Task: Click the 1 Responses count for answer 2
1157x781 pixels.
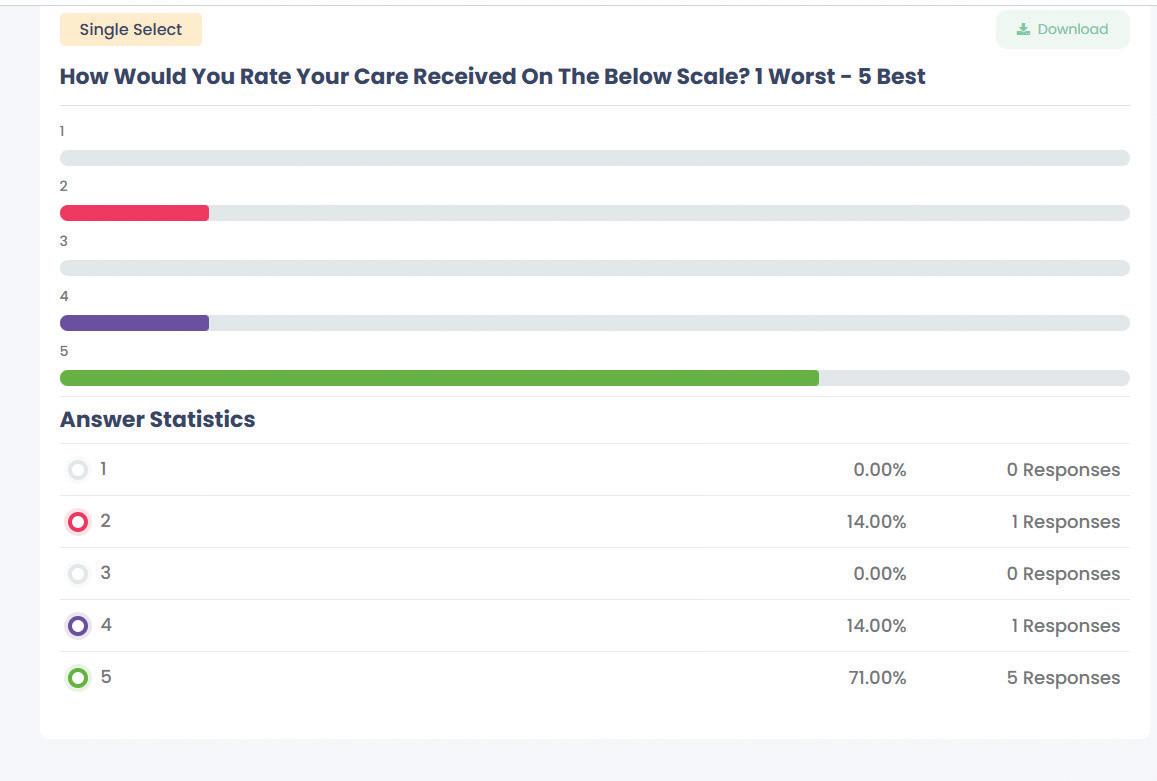Action: click(1065, 522)
